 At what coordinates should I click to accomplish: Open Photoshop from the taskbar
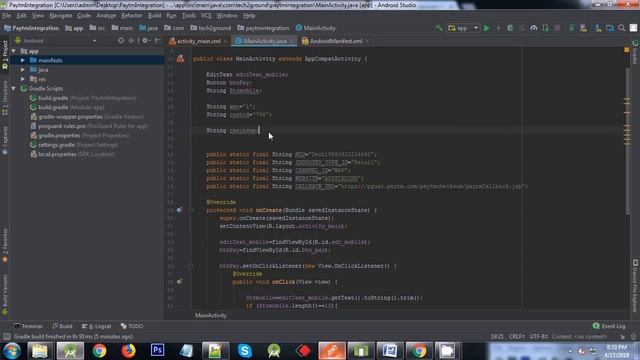(157, 351)
